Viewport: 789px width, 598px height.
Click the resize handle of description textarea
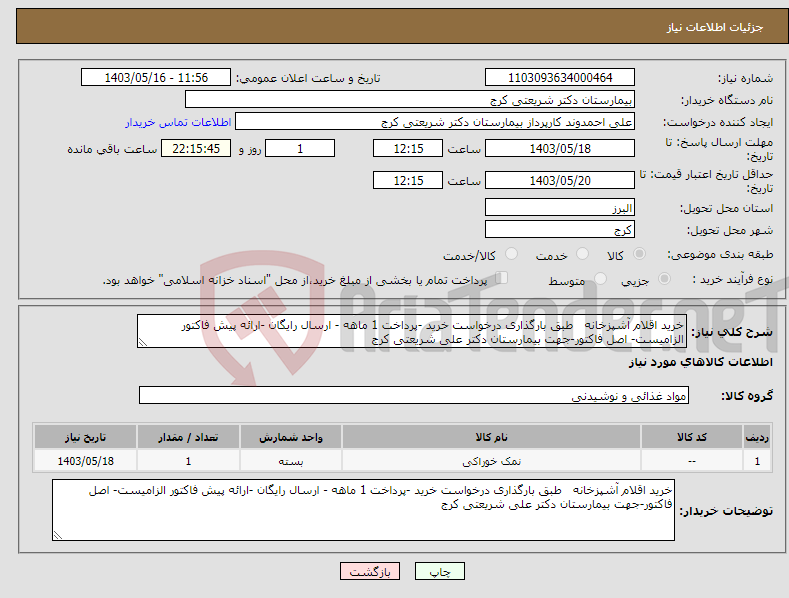tap(143, 342)
